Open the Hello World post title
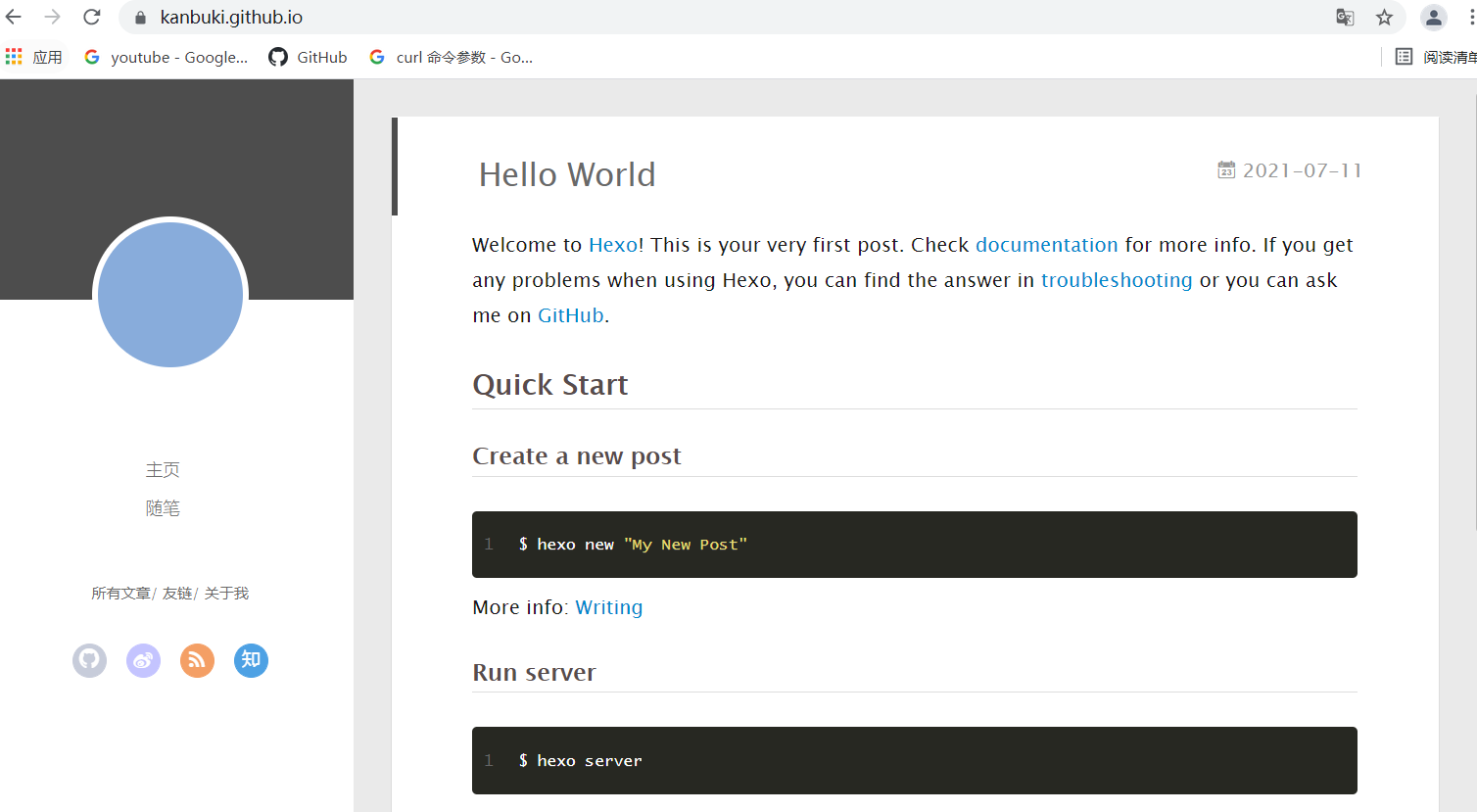Screen dimensions: 1477x812 tap(567, 174)
